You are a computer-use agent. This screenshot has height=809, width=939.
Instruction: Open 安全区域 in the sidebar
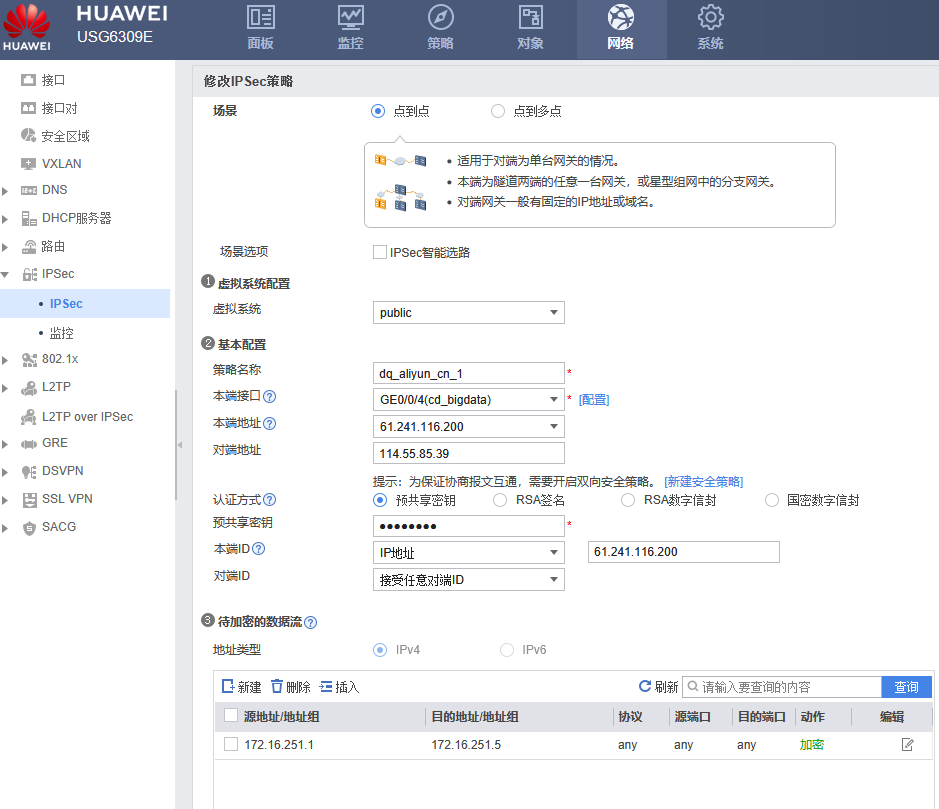pos(65,136)
